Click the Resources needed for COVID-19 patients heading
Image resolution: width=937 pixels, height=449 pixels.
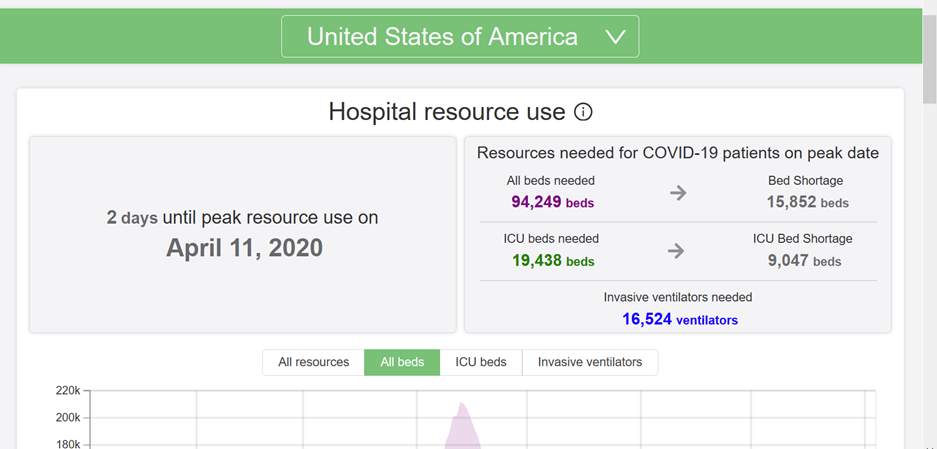[x=678, y=153]
